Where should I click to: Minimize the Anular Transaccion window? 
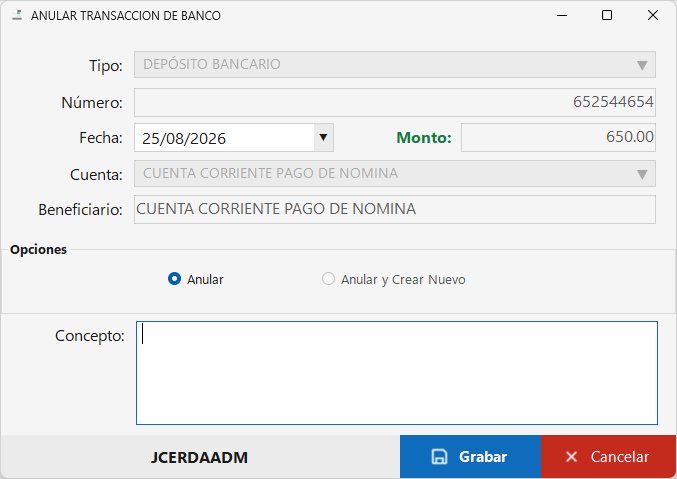point(562,16)
